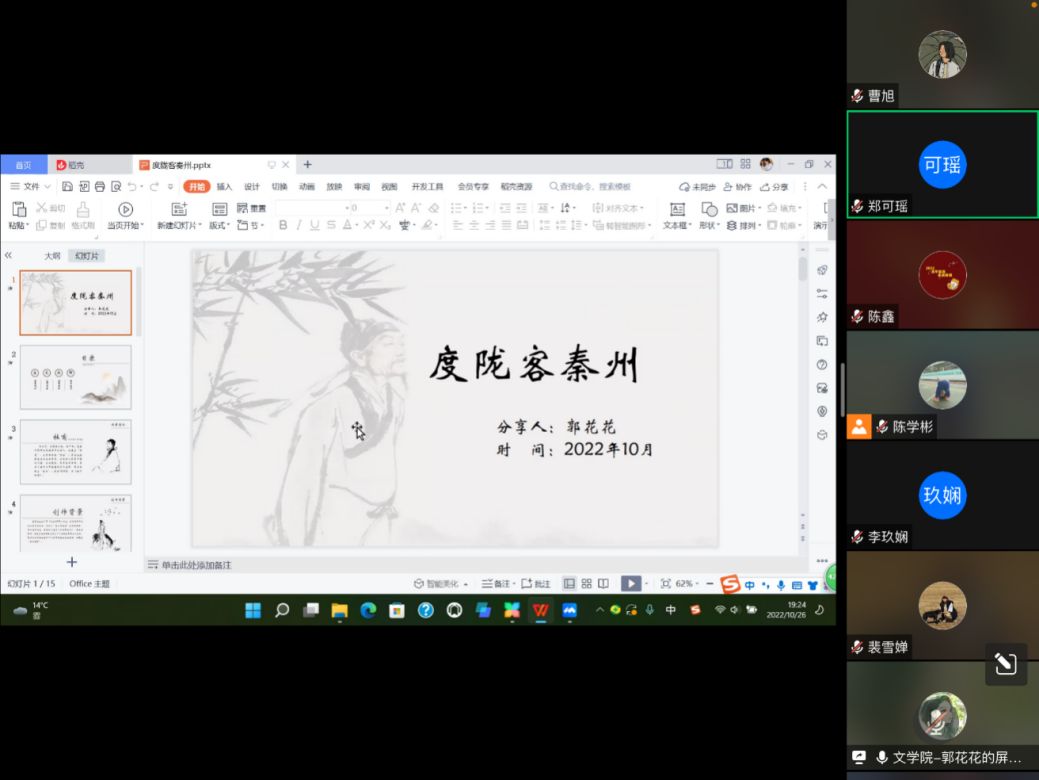Screen dimensions: 1039x780
Task: Open the 插入 ribbon tab
Action: click(224, 187)
